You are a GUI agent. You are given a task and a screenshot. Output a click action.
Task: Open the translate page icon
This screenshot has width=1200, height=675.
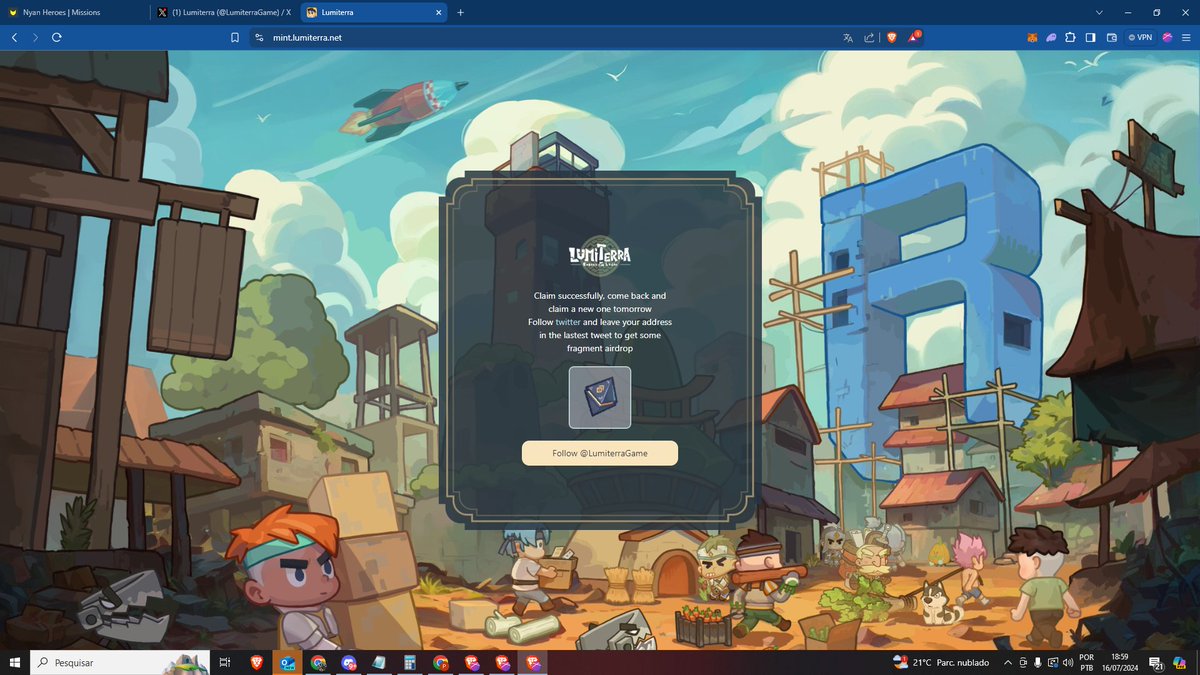tap(848, 37)
